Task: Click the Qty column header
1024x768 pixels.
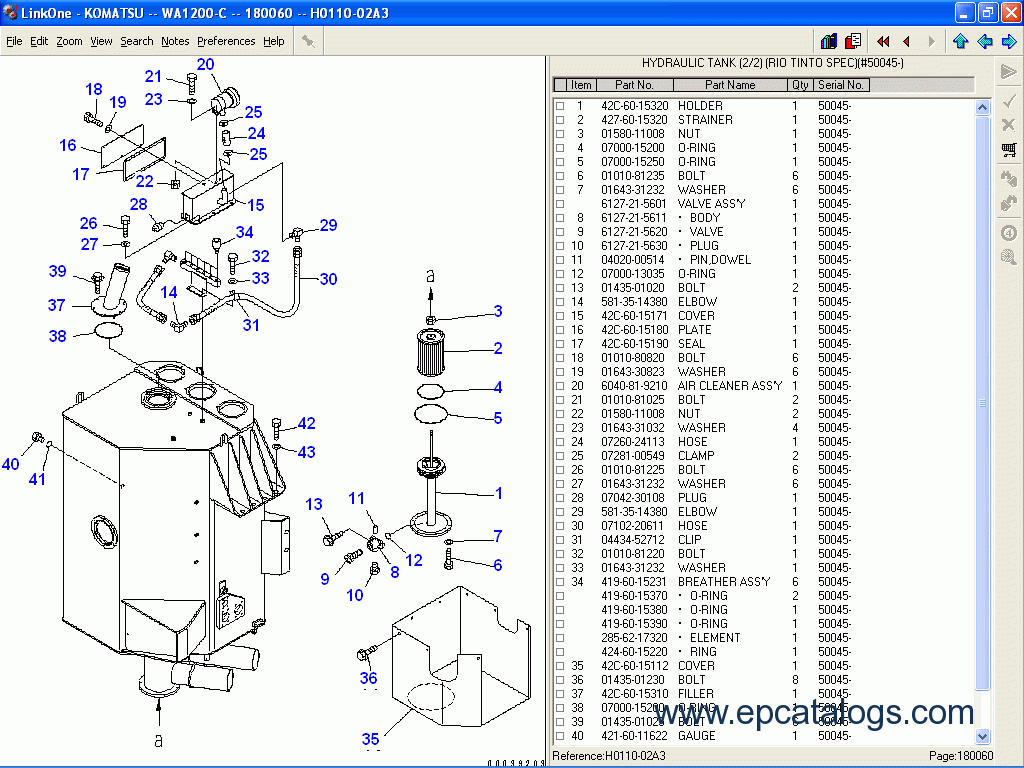Action: point(800,85)
